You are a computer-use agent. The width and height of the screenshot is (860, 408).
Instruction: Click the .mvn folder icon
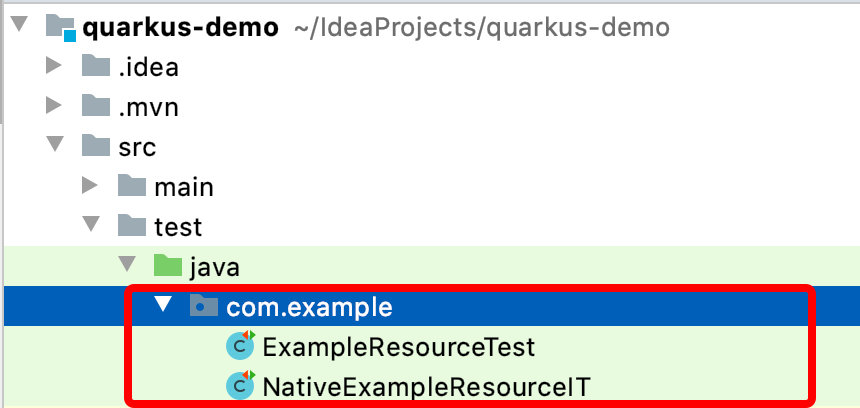(x=96, y=105)
